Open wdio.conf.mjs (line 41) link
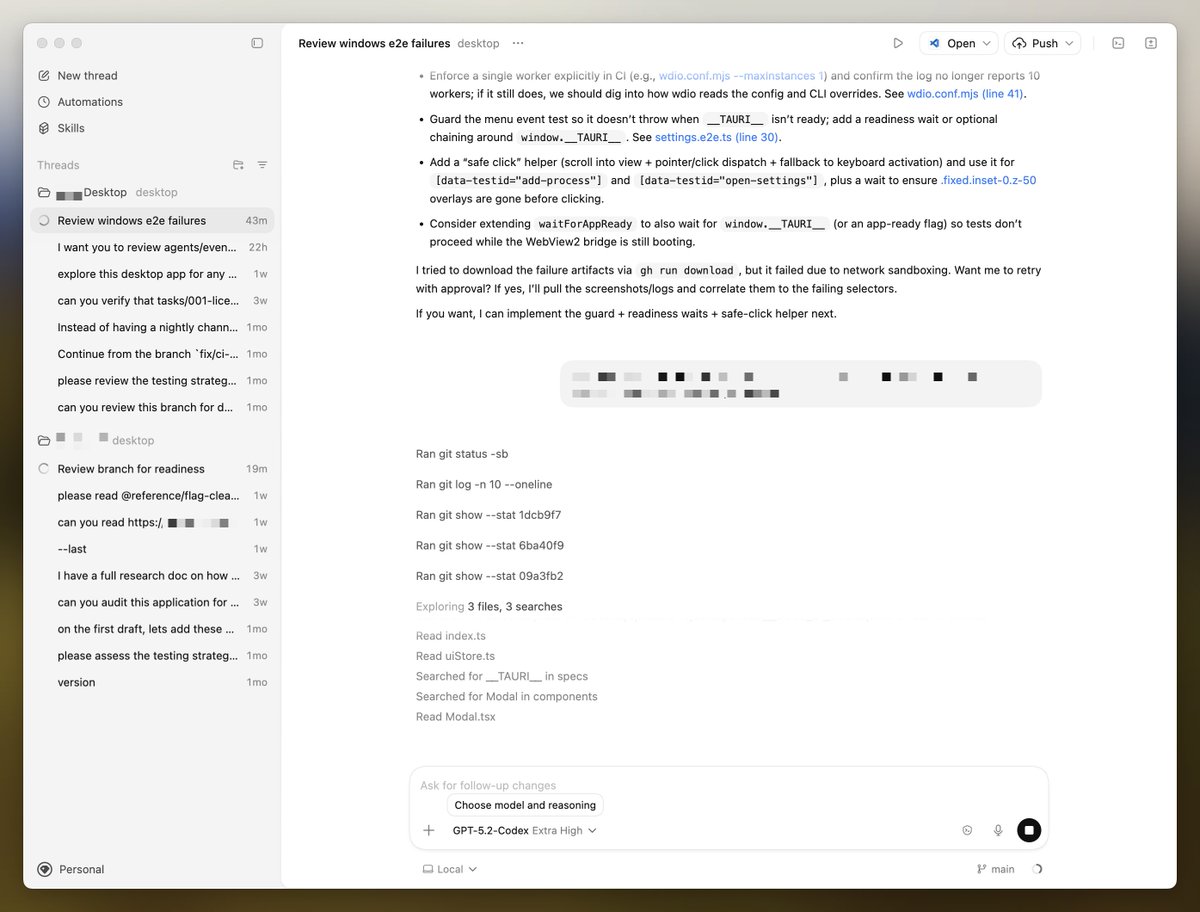This screenshot has height=912, width=1200. (966, 94)
